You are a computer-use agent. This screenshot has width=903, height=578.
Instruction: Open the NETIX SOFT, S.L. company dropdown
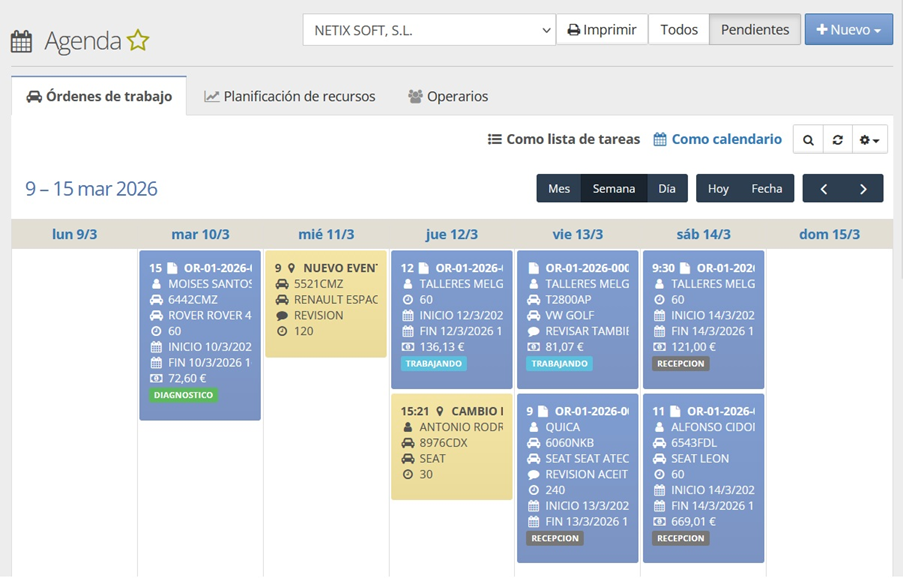point(429,30)
